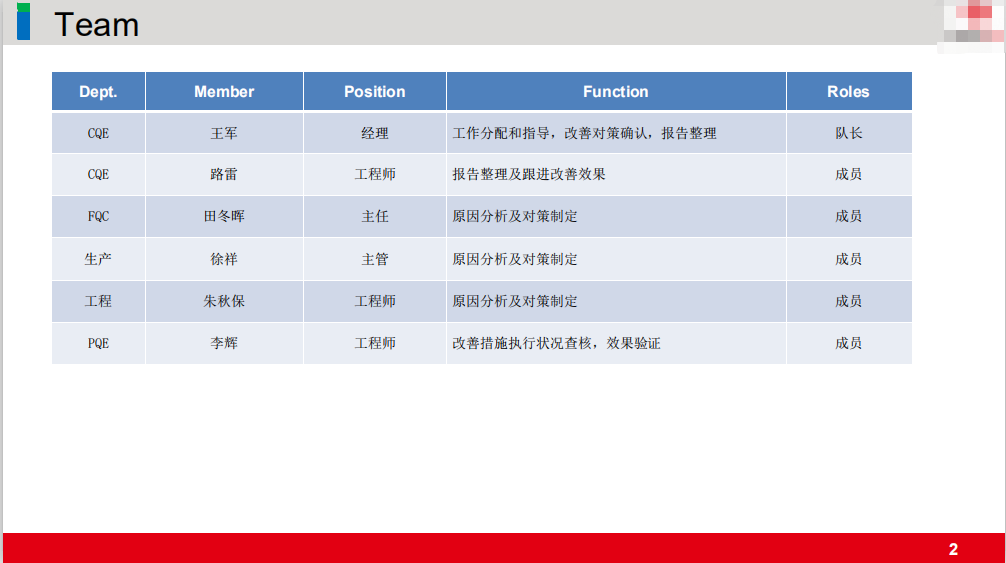Click the "FQC" department cell

pos(98,217)
